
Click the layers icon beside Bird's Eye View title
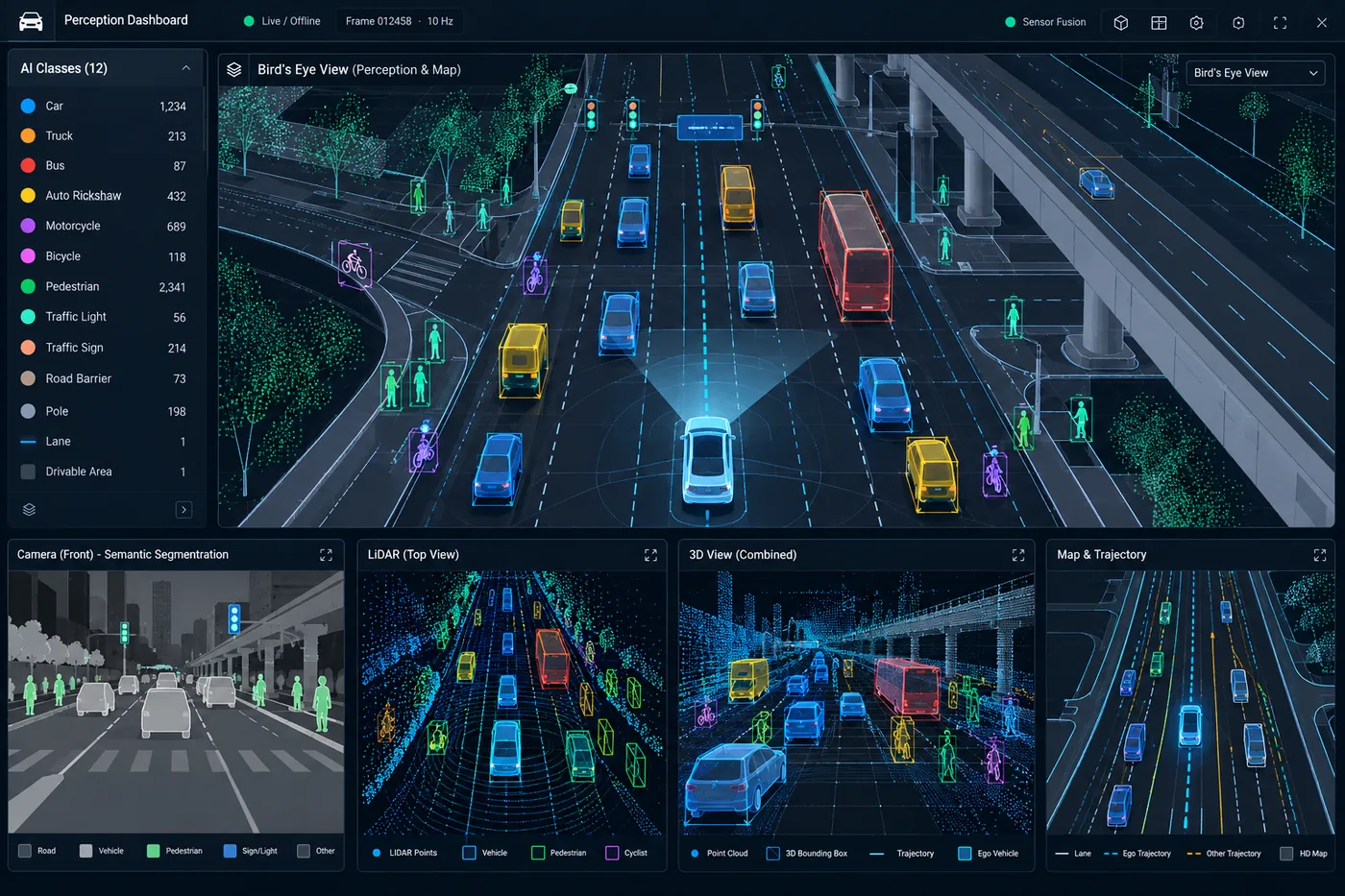tap(233, 69)
